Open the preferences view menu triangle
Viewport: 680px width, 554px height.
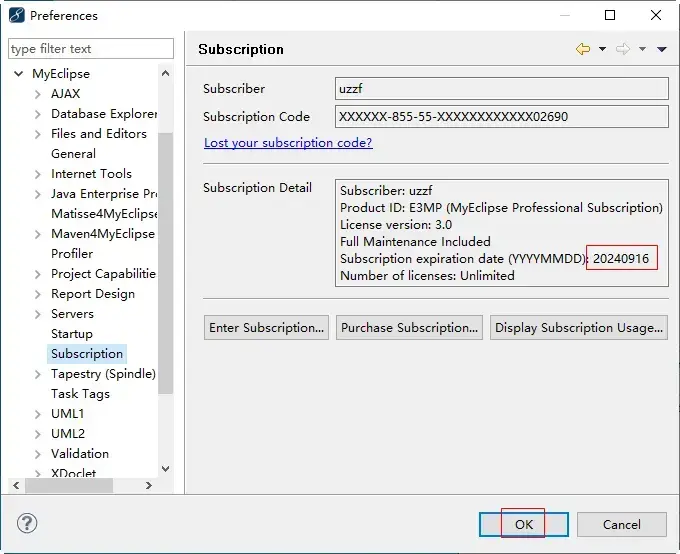tap(661, 49)
